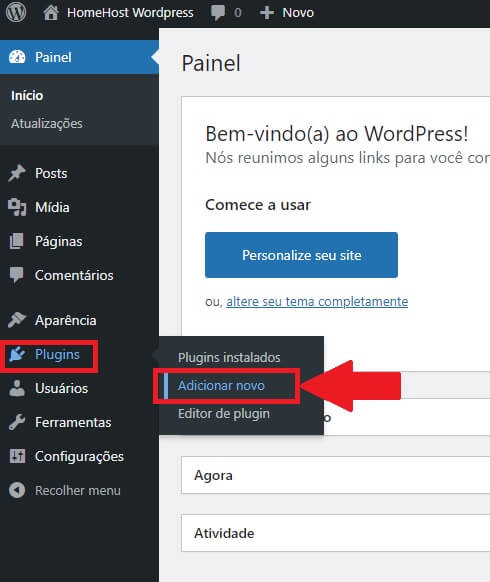
Task: Open the Aparência menu
Action: click(x=79, y=320)
